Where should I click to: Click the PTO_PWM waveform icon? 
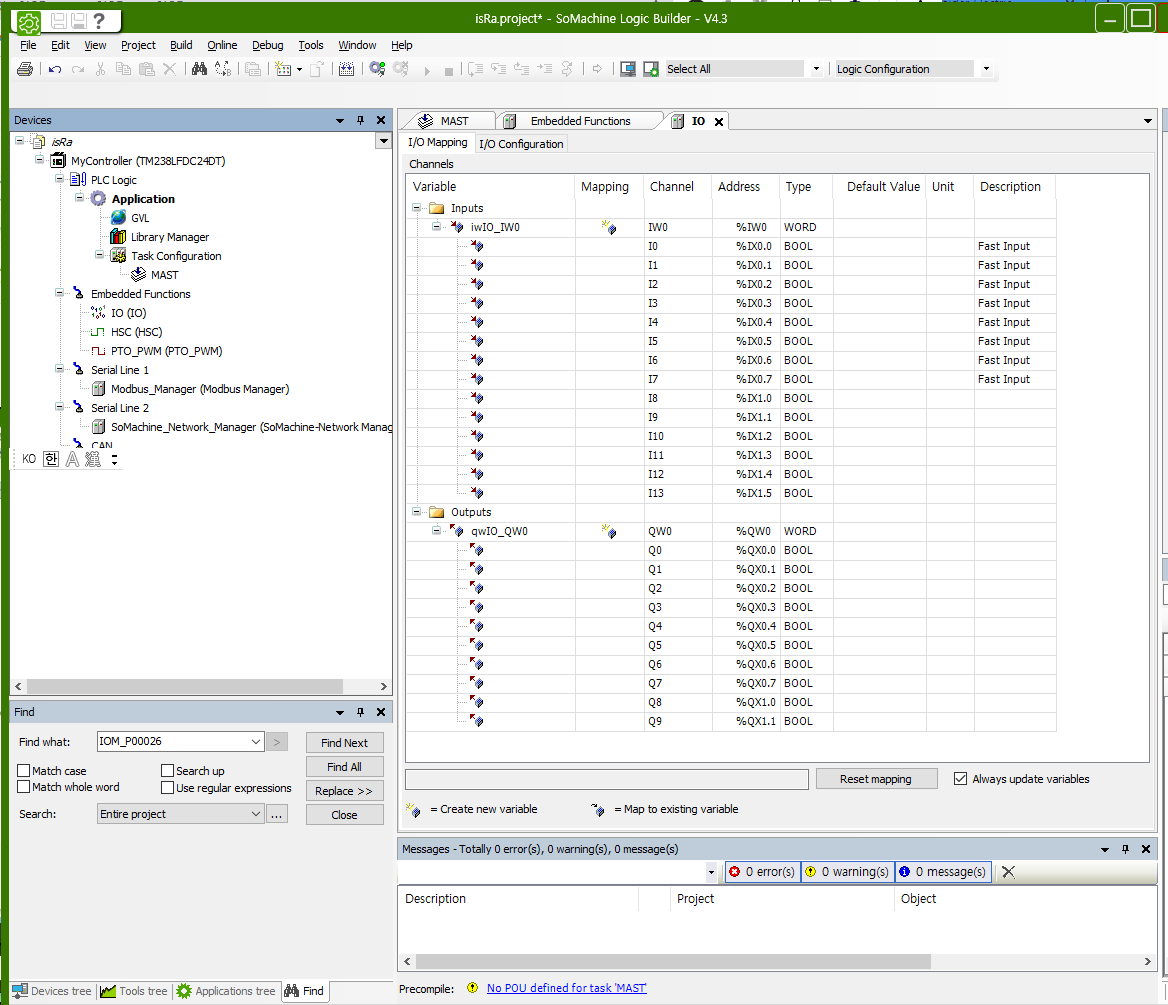tap(98, 351)
